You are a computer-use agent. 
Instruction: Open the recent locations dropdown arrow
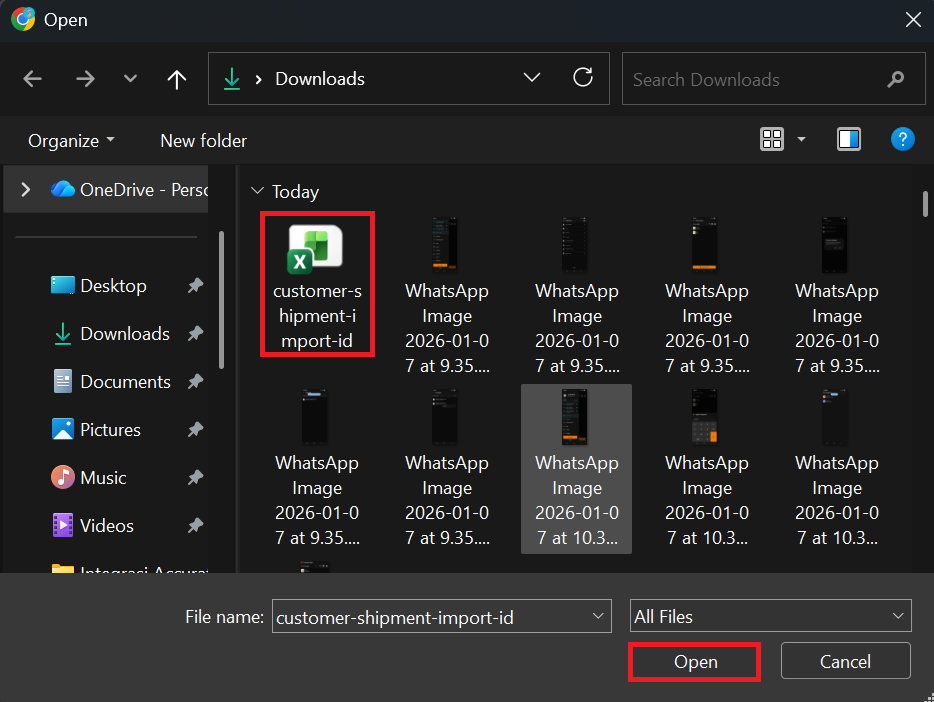(x=130, y=79)
